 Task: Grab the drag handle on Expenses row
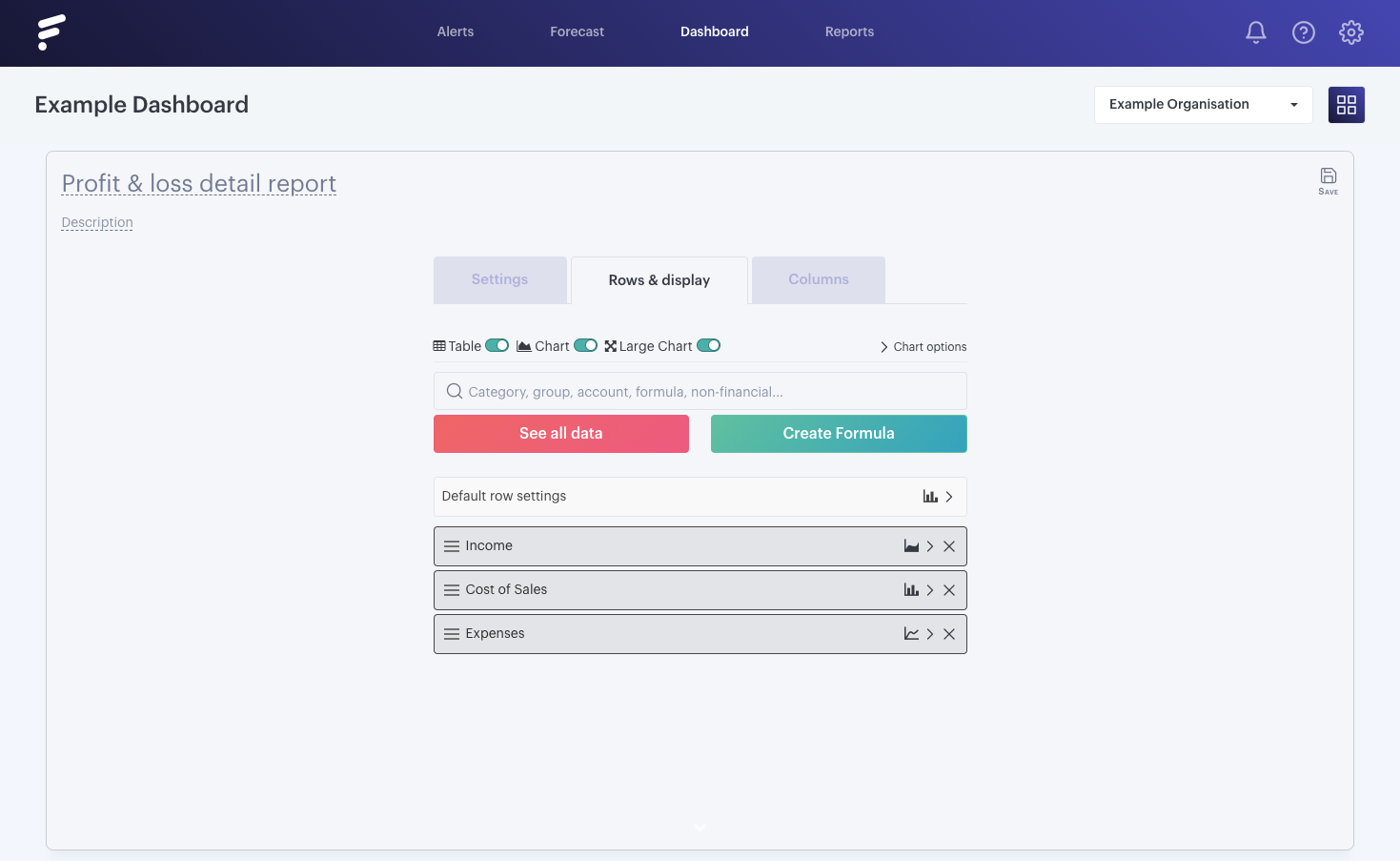click(452, 634)
